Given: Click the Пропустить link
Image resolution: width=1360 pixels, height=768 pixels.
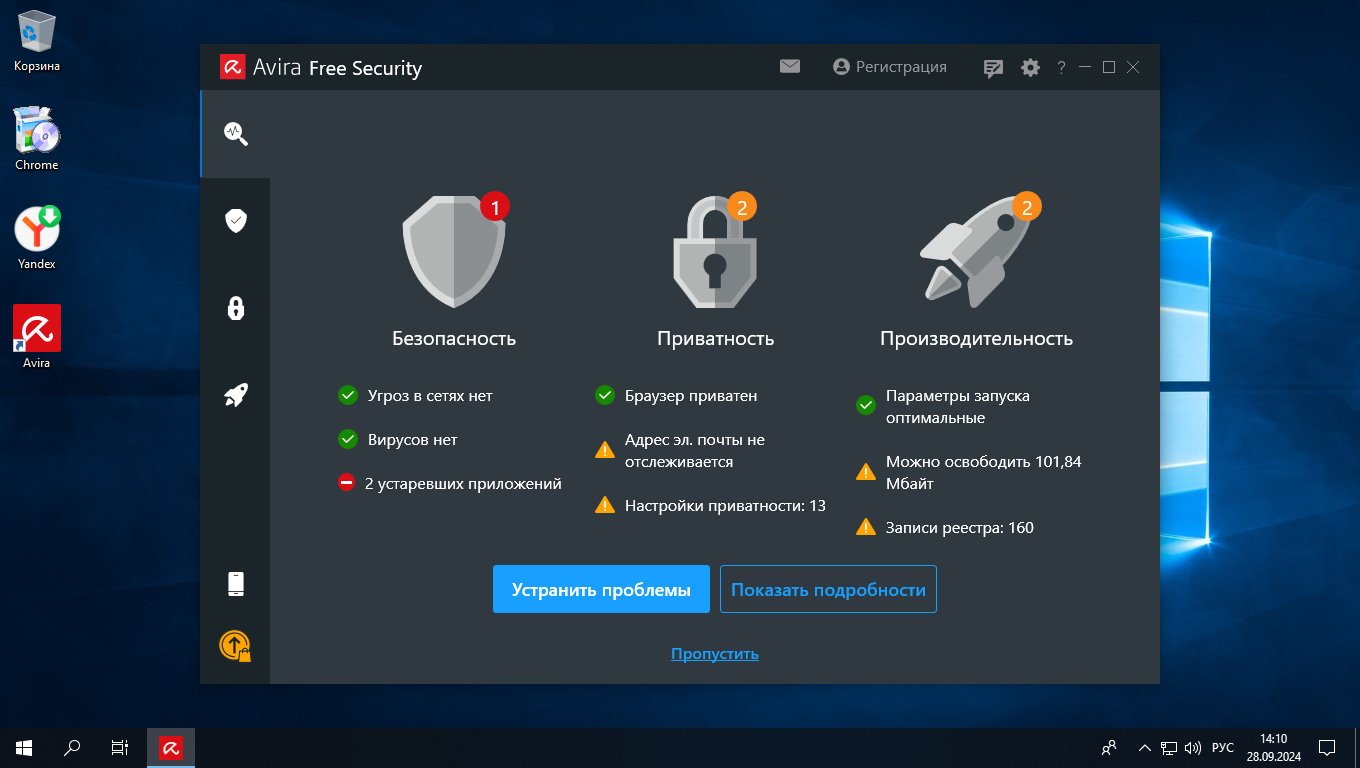Looking at the screenshot, I should [x=715, y=654].
